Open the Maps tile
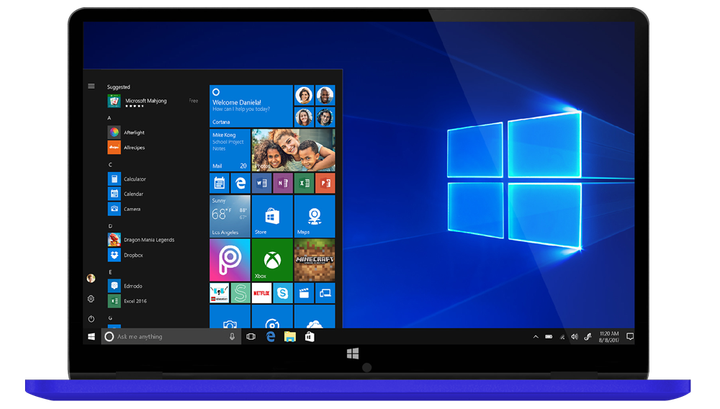Screen dimensions: 720x409 315,216
